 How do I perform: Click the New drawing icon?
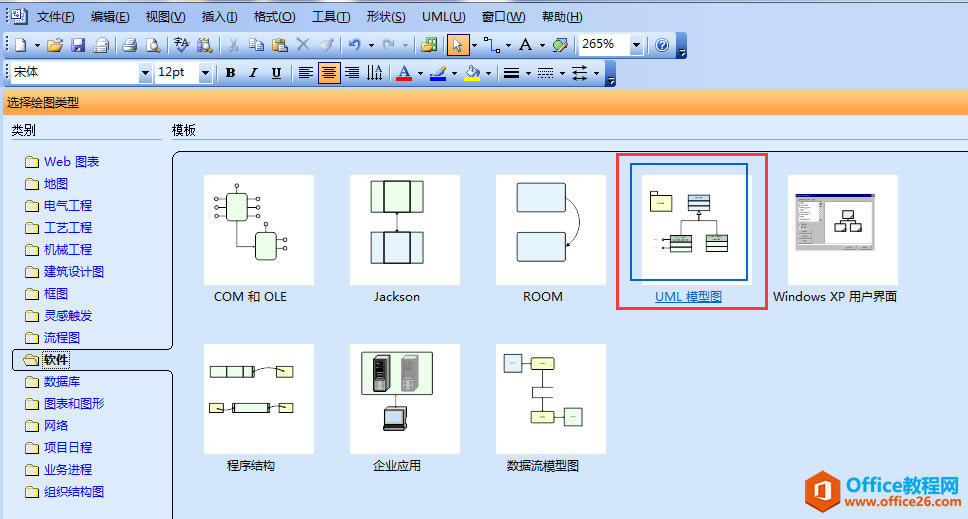pos(21,45)
